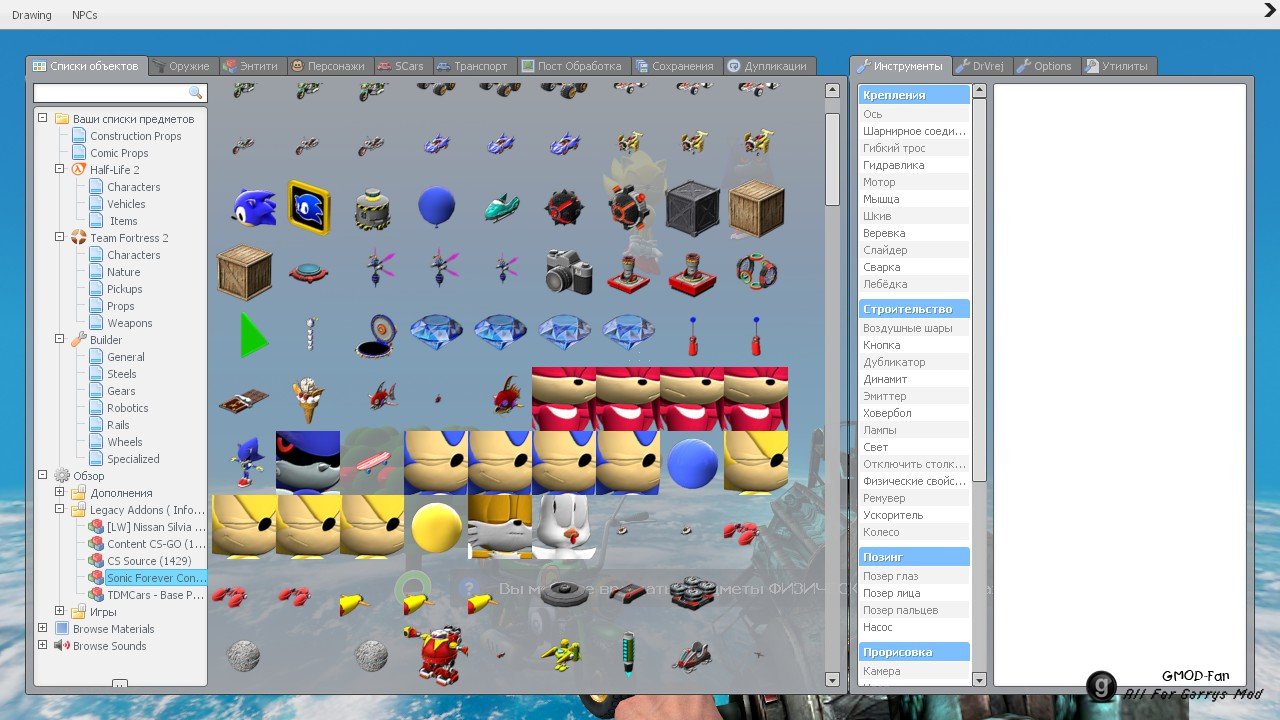Open the NPCs menu

click(x=85, y=15)
